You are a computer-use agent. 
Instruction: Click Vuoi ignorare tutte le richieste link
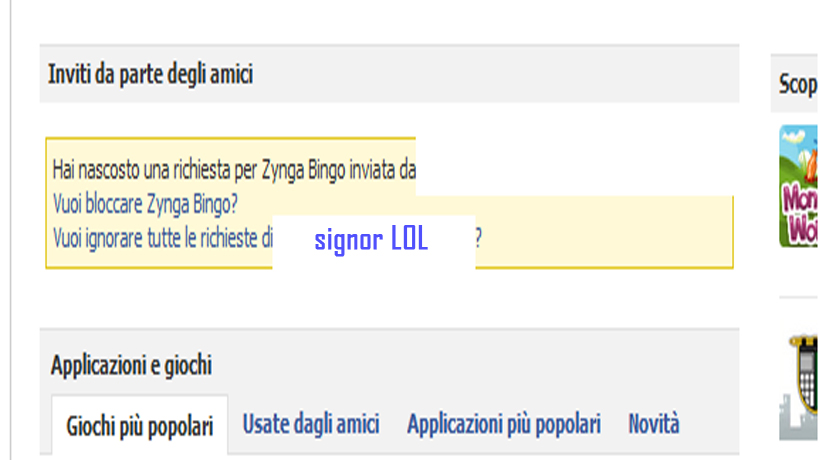tap(162, 238)
